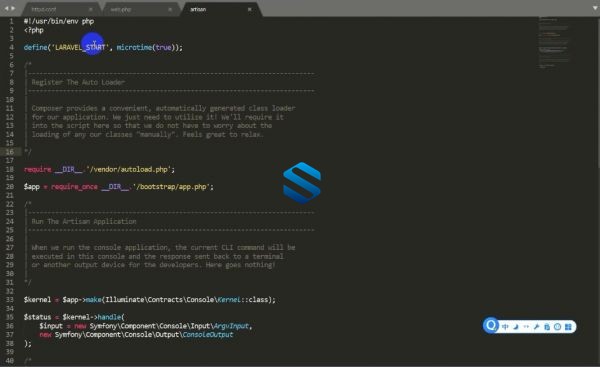Viewport: 600px width, 367px height.
Task: Click 'Register The Auto Loader' comment
Action: (x=78, y=82)
